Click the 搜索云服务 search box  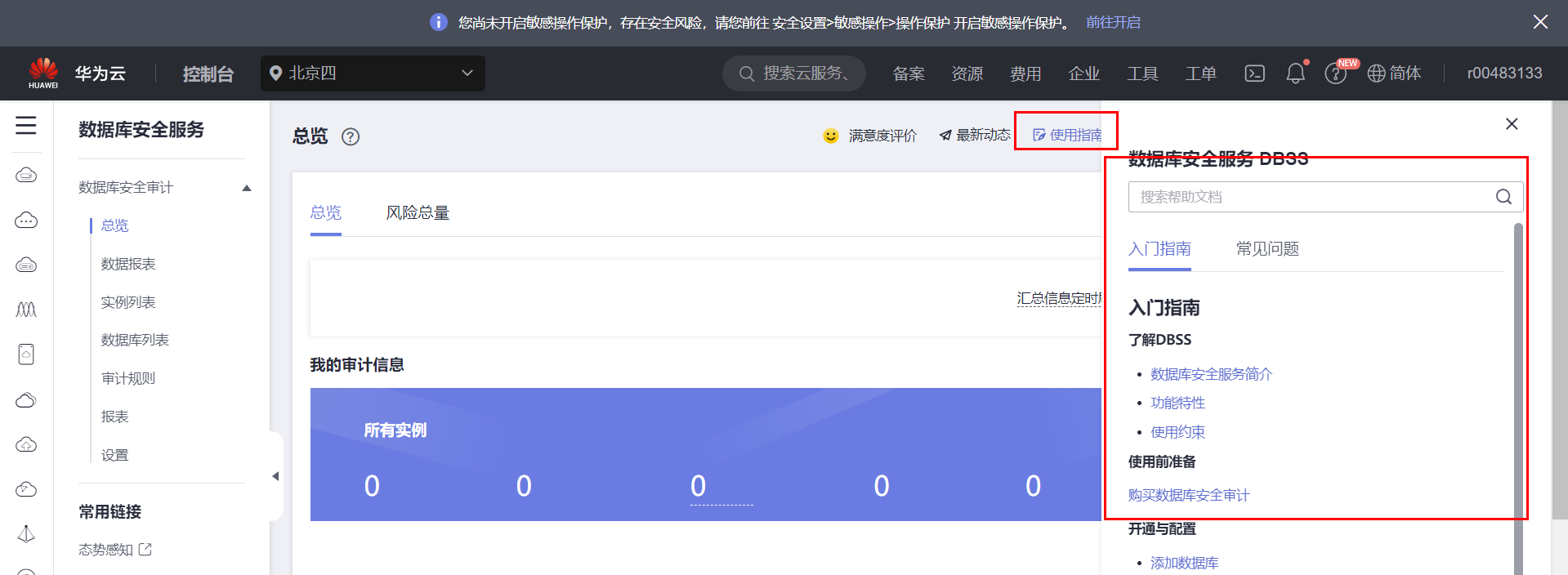pyautogui.click(x=794, y=74)
